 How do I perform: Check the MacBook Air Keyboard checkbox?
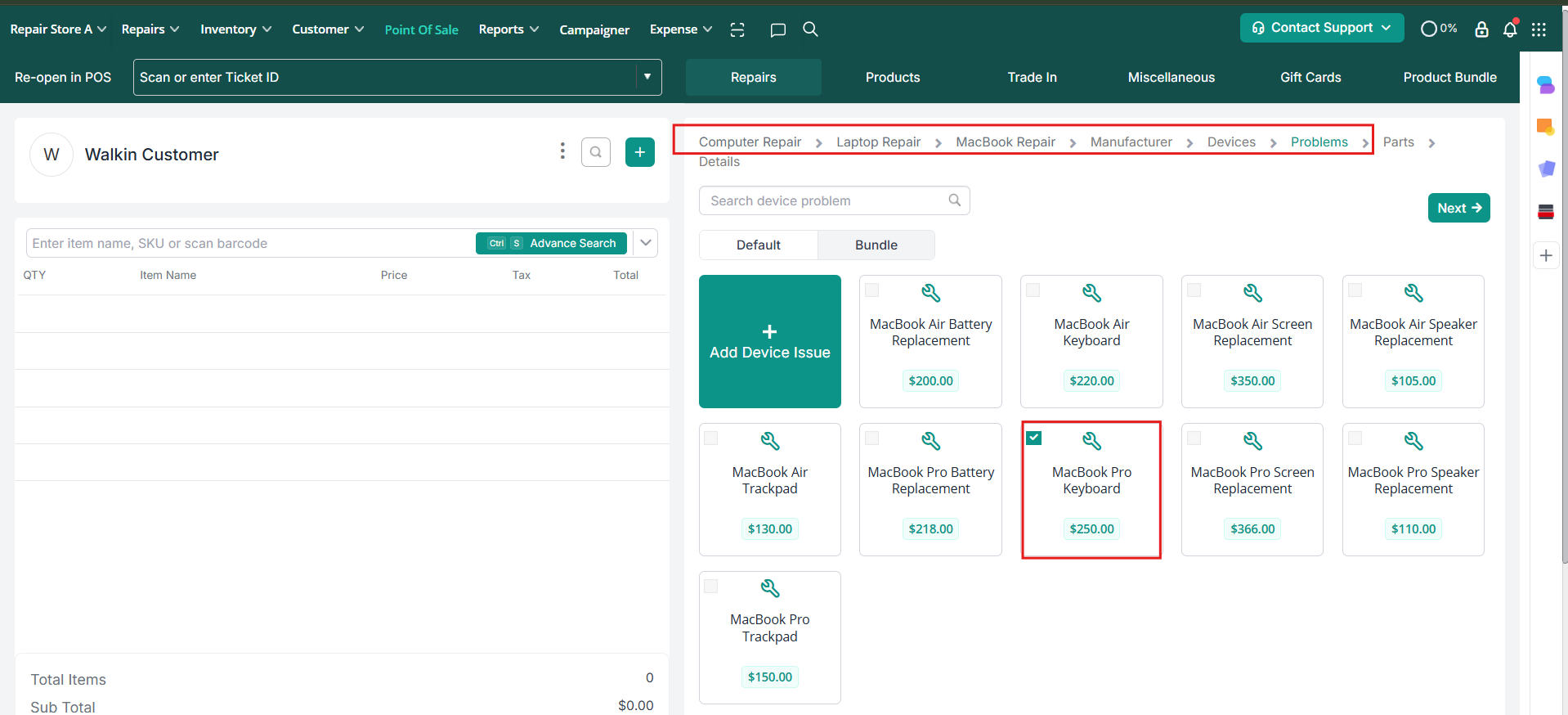tap(1033, 290)
